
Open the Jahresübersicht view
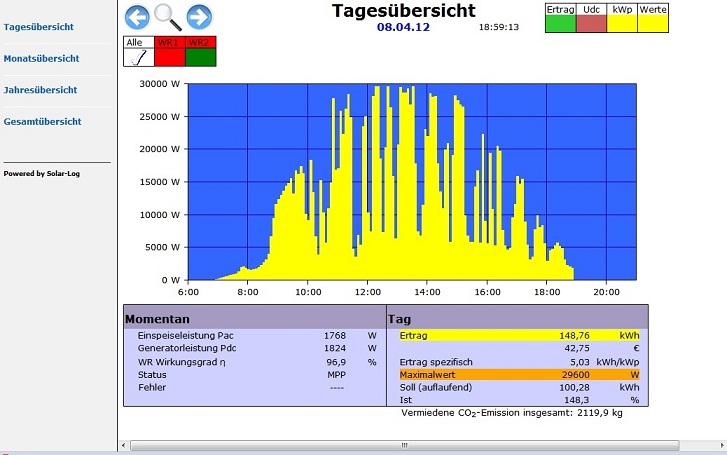coord(40,90)
